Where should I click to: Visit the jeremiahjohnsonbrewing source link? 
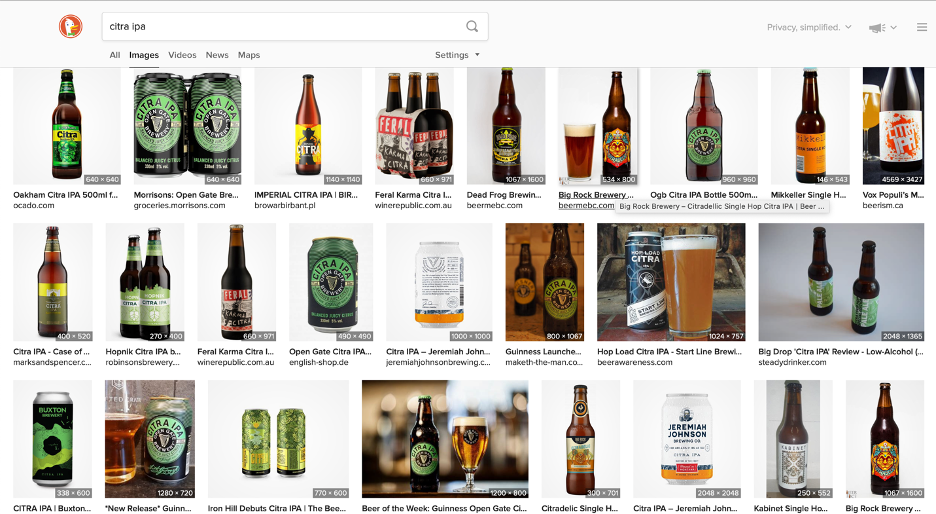438,362
